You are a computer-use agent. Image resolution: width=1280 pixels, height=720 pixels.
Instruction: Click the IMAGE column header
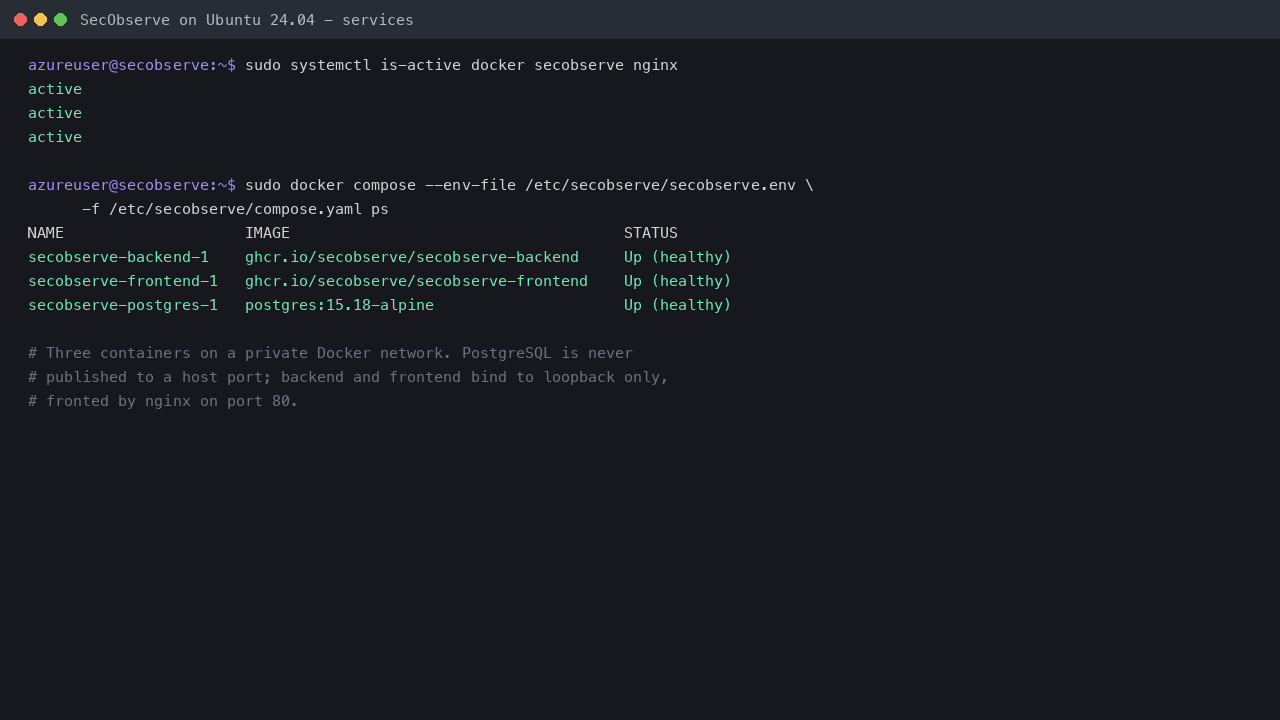pos(267,233)
